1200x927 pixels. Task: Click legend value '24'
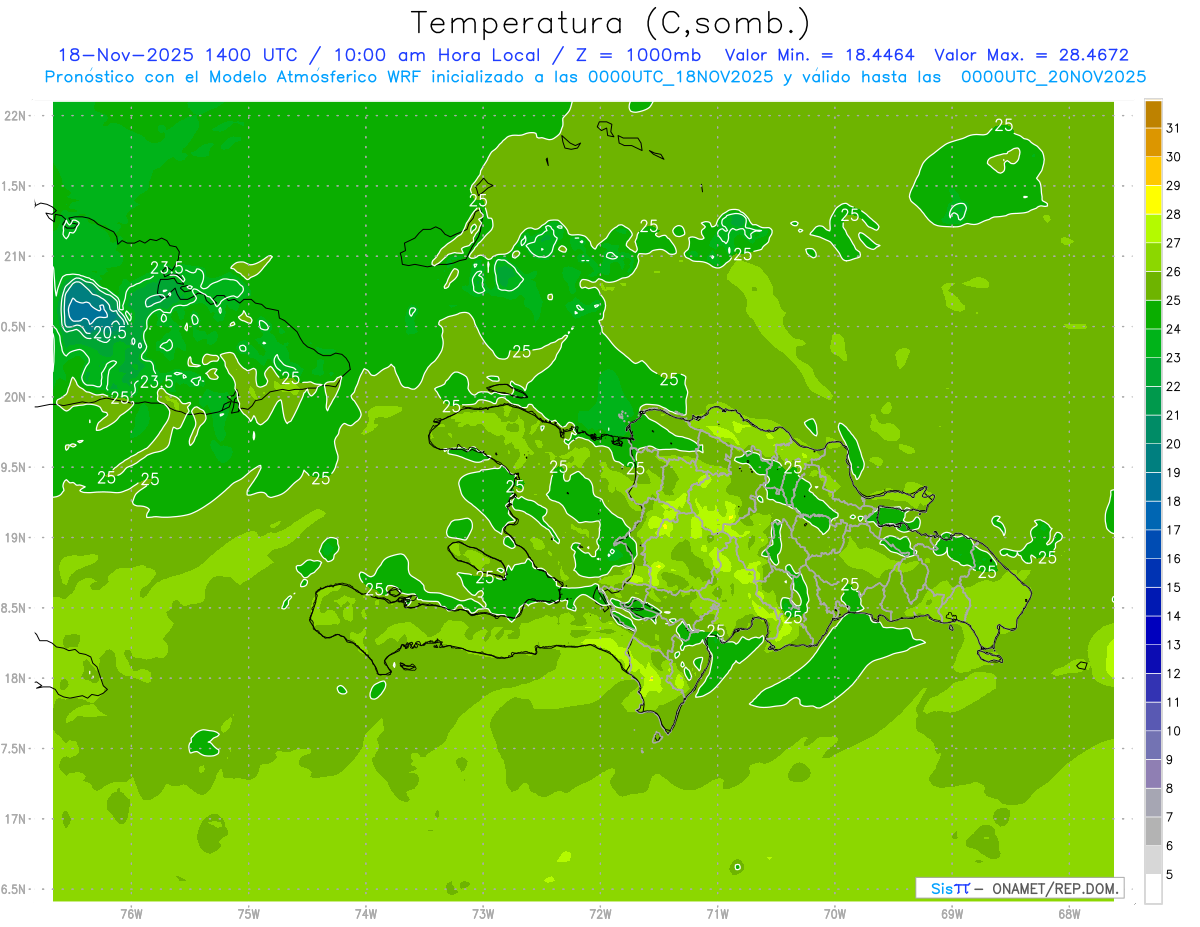(1174, 329)
